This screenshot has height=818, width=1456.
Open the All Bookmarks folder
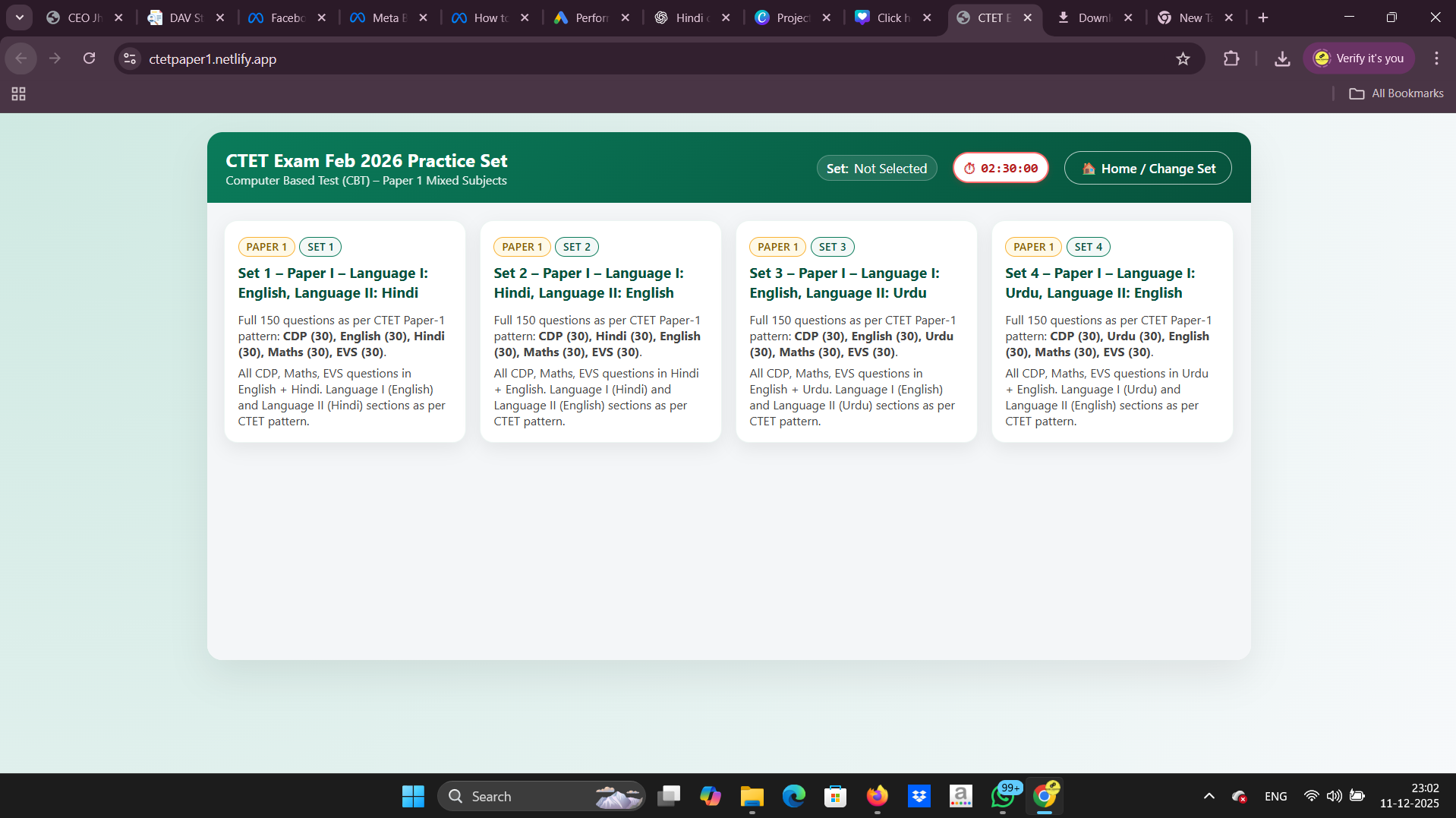[x=1396, y=93]
